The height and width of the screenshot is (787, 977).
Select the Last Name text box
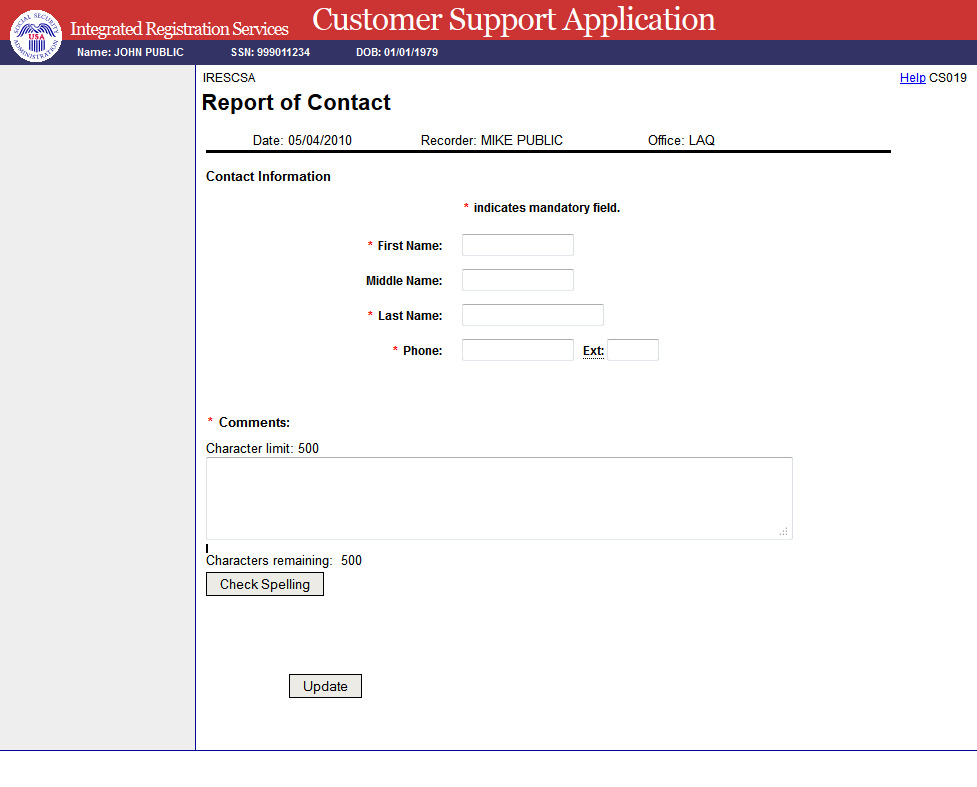tap(532, 315)
